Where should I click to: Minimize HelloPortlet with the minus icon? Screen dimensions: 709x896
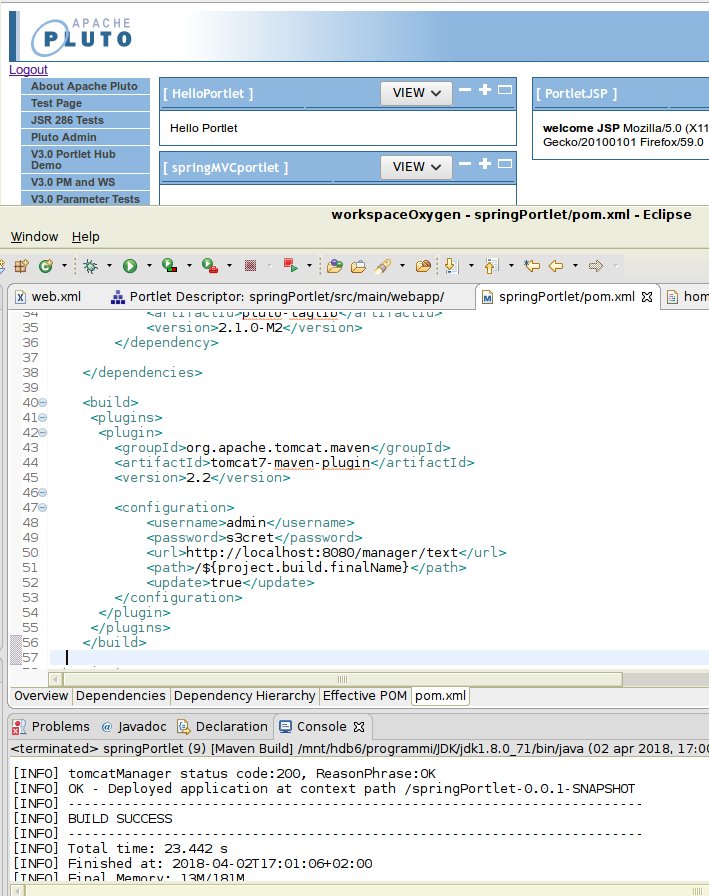point(465,90)
